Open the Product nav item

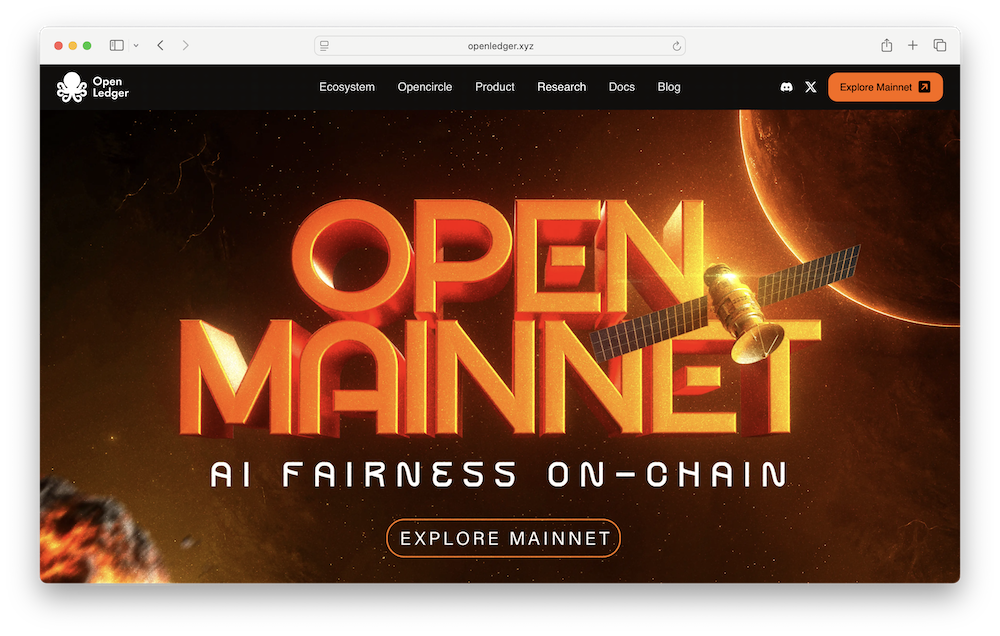point(495,87)
